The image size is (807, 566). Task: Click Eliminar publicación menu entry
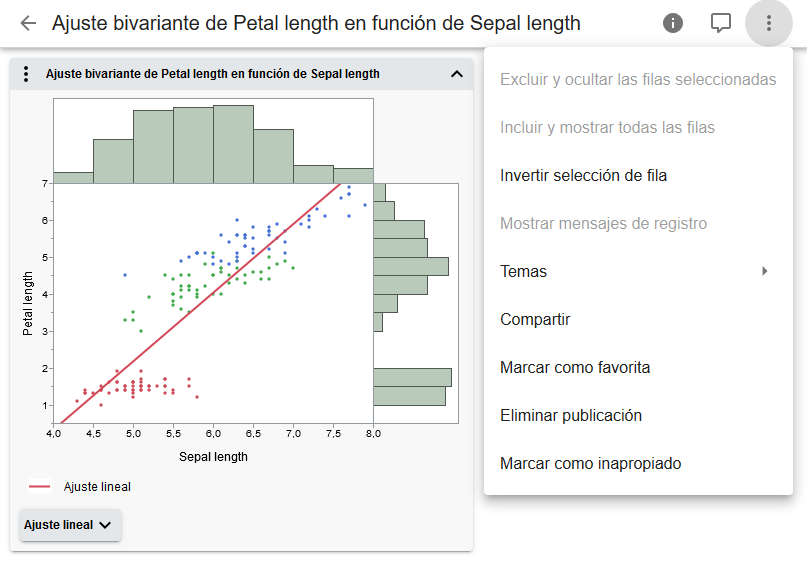pos(571,416)
